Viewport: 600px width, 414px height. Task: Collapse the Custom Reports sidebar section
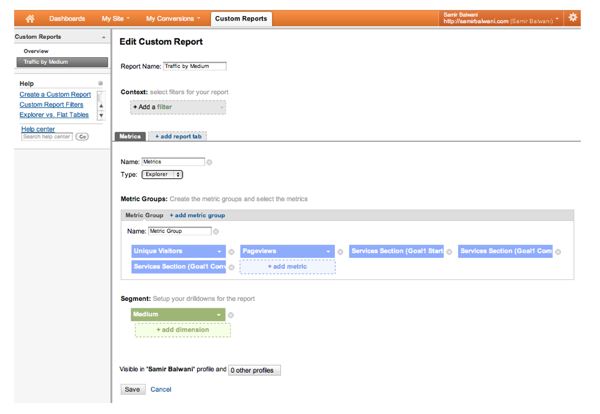[103, 37]
